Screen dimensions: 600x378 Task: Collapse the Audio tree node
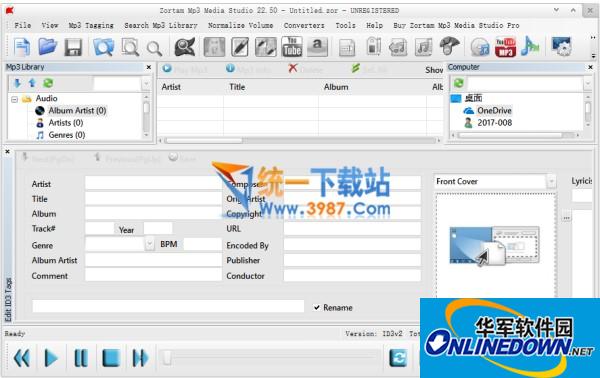[x=15, y=99]
